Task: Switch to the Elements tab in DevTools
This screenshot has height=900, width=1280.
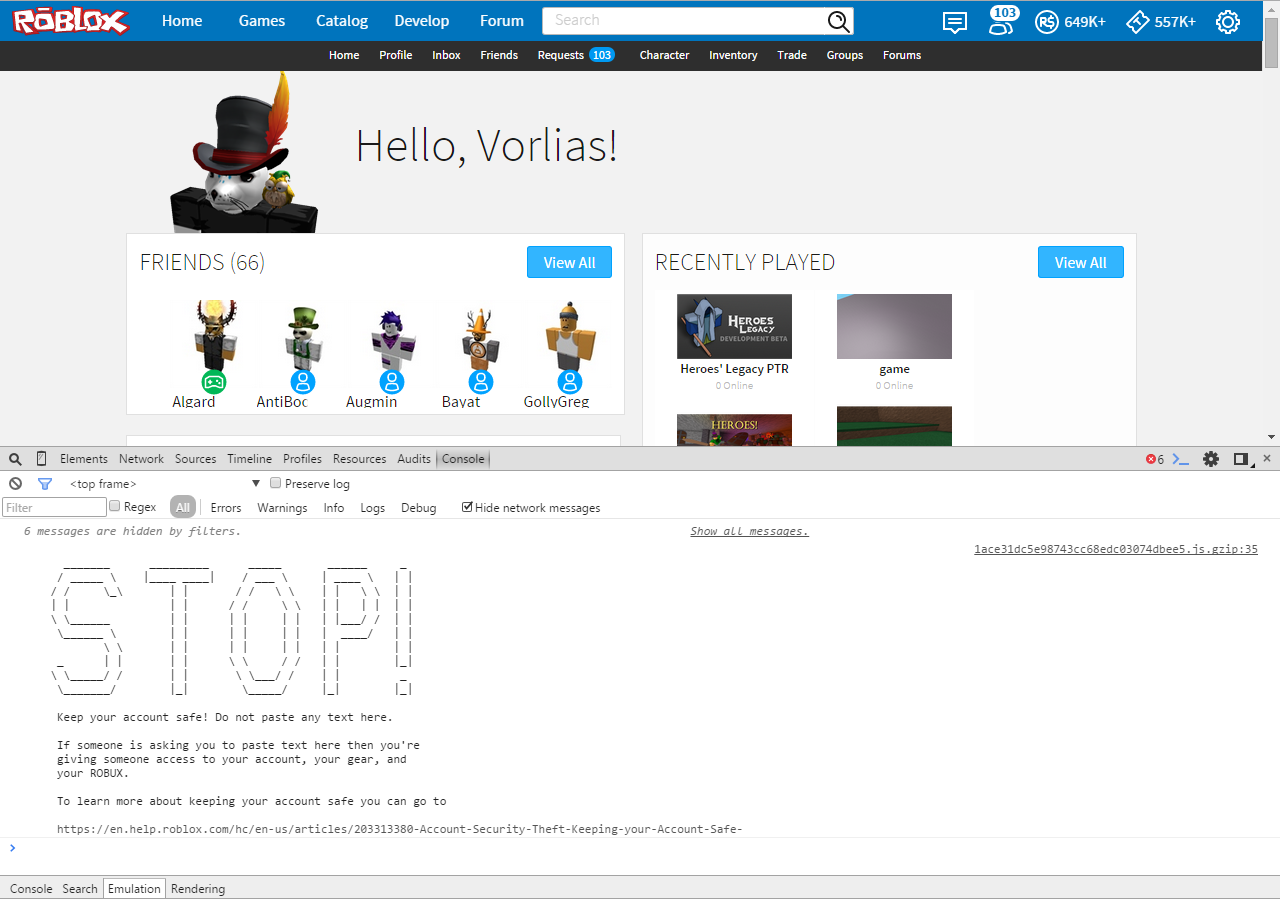Action: coord(84,459)
